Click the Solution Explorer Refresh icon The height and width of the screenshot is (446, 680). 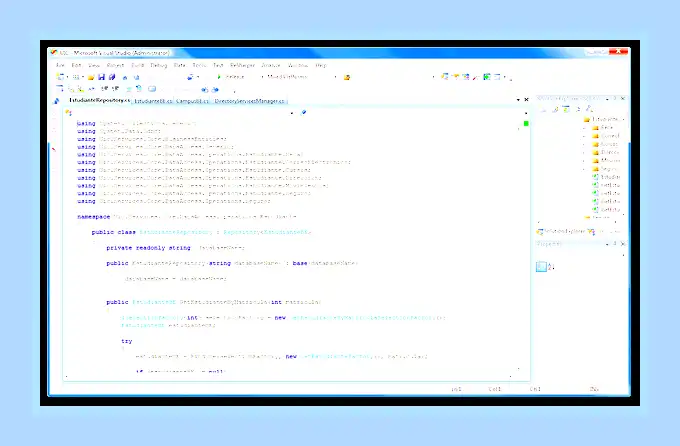(x=566, y=109)
